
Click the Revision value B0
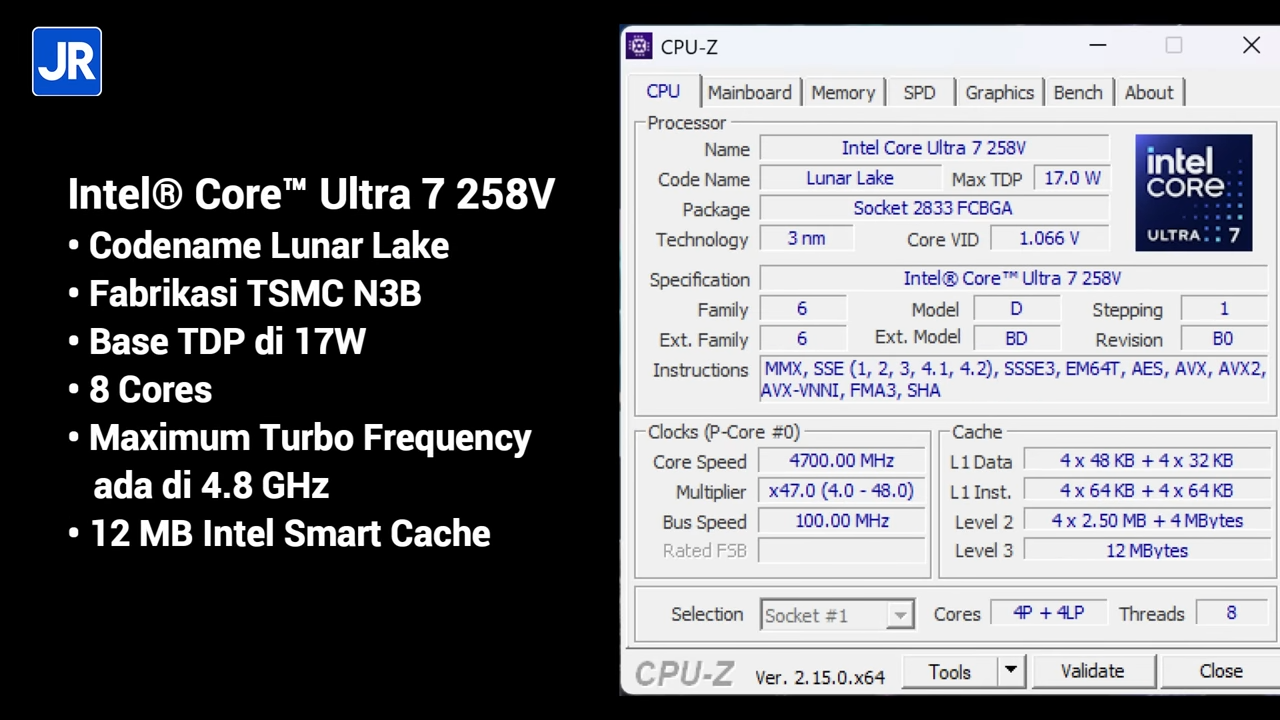pos(1224,339)
